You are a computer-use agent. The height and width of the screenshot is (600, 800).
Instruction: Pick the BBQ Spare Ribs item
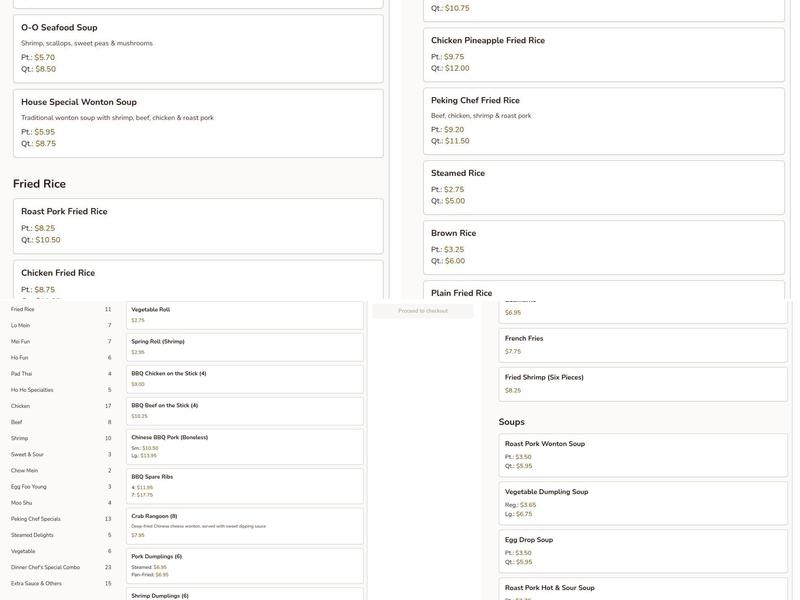click(x=245, y=485)
